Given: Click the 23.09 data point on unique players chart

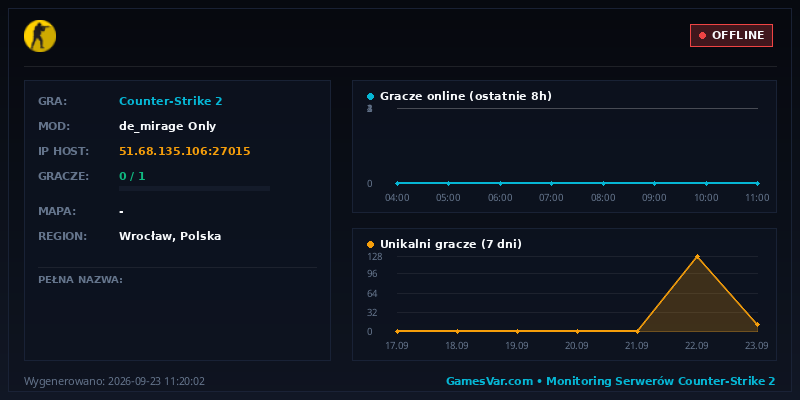Looking at the screenshot, I should point(758,324).
